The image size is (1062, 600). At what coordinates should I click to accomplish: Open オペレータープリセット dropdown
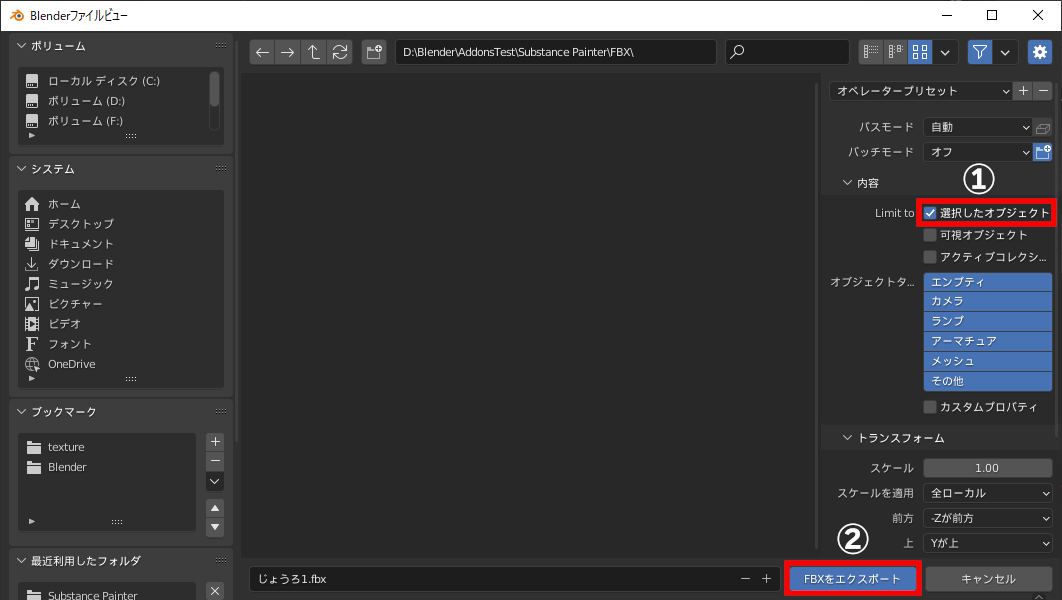point(921,91)
